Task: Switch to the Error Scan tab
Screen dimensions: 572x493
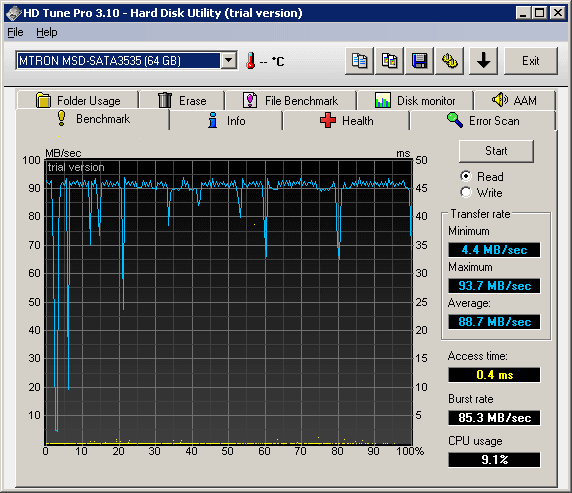Action: (x=482, y=120)
